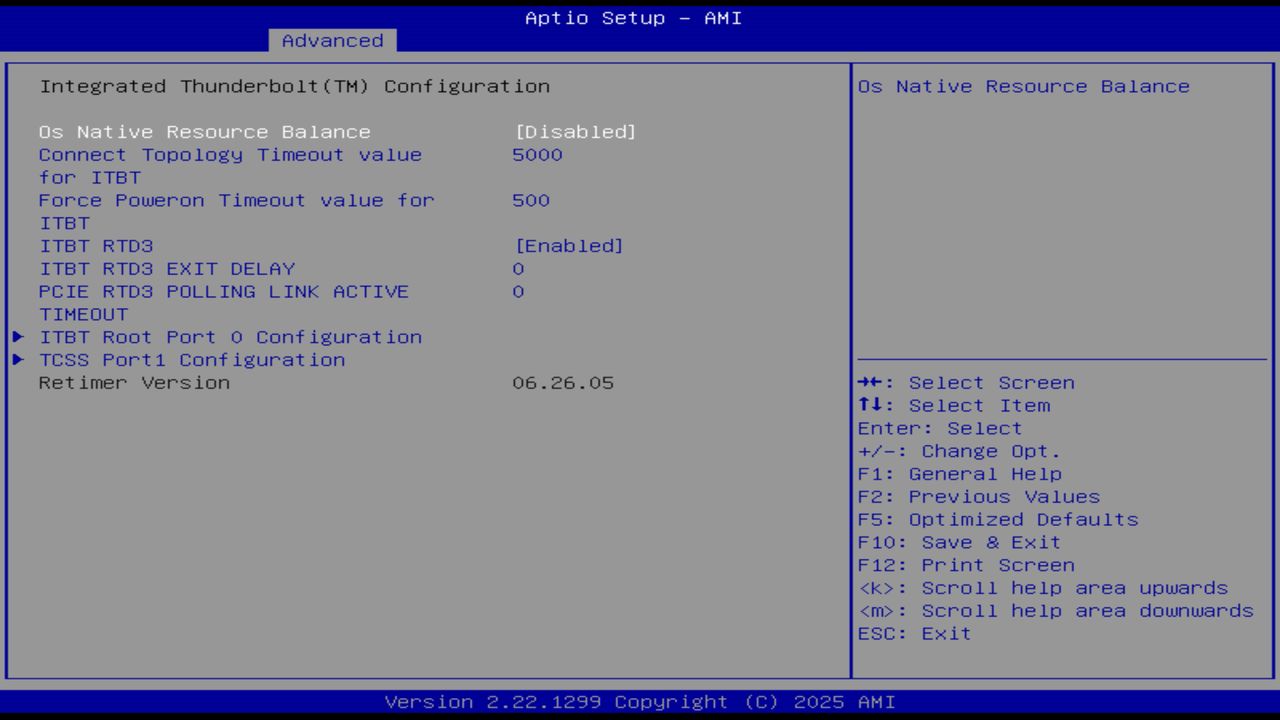Click the Aptio Setup - AMI title bar
The image size is (1280, 720).
click(632, 17)
